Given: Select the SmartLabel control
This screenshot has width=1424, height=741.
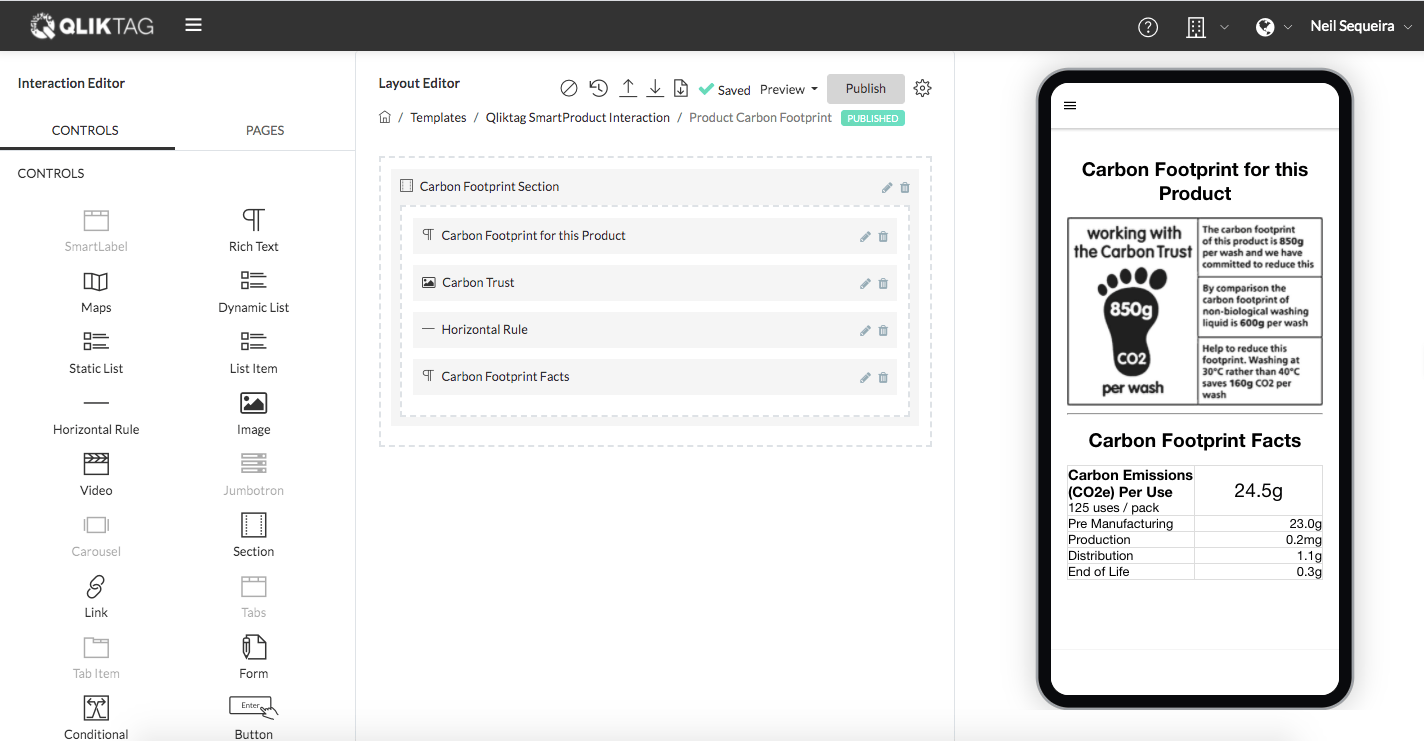Looking at the screenshot, I should (96, 230).
